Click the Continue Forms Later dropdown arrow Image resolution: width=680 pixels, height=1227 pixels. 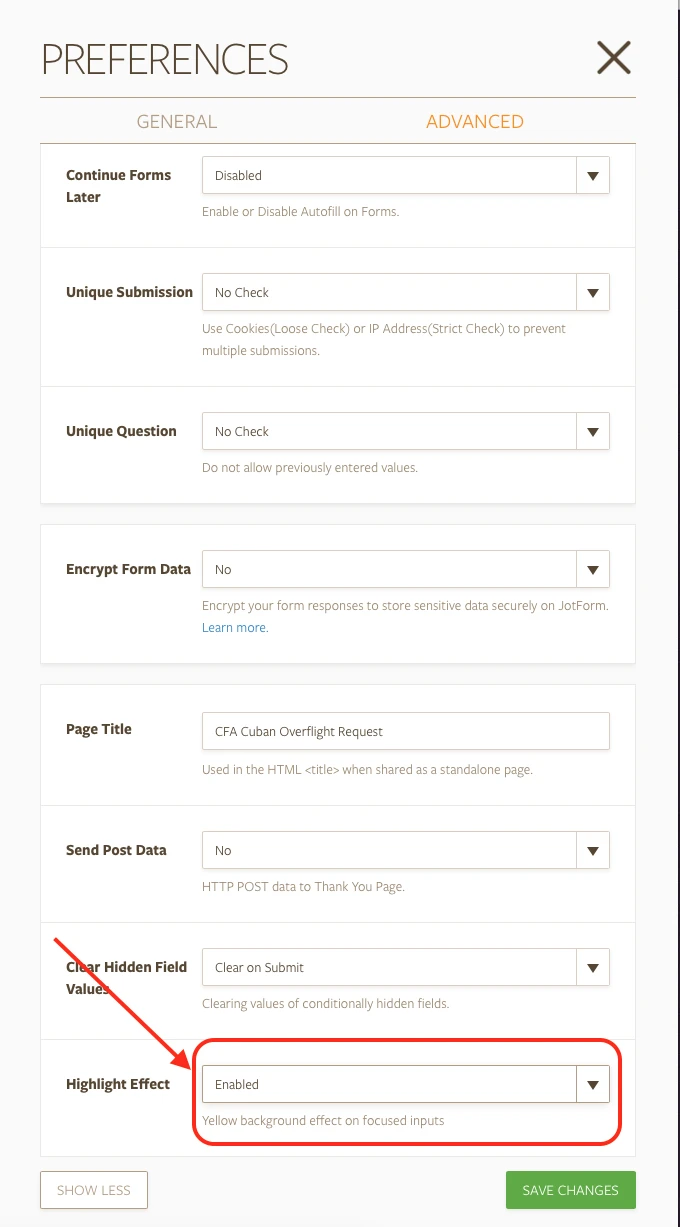tap(593, 175)
